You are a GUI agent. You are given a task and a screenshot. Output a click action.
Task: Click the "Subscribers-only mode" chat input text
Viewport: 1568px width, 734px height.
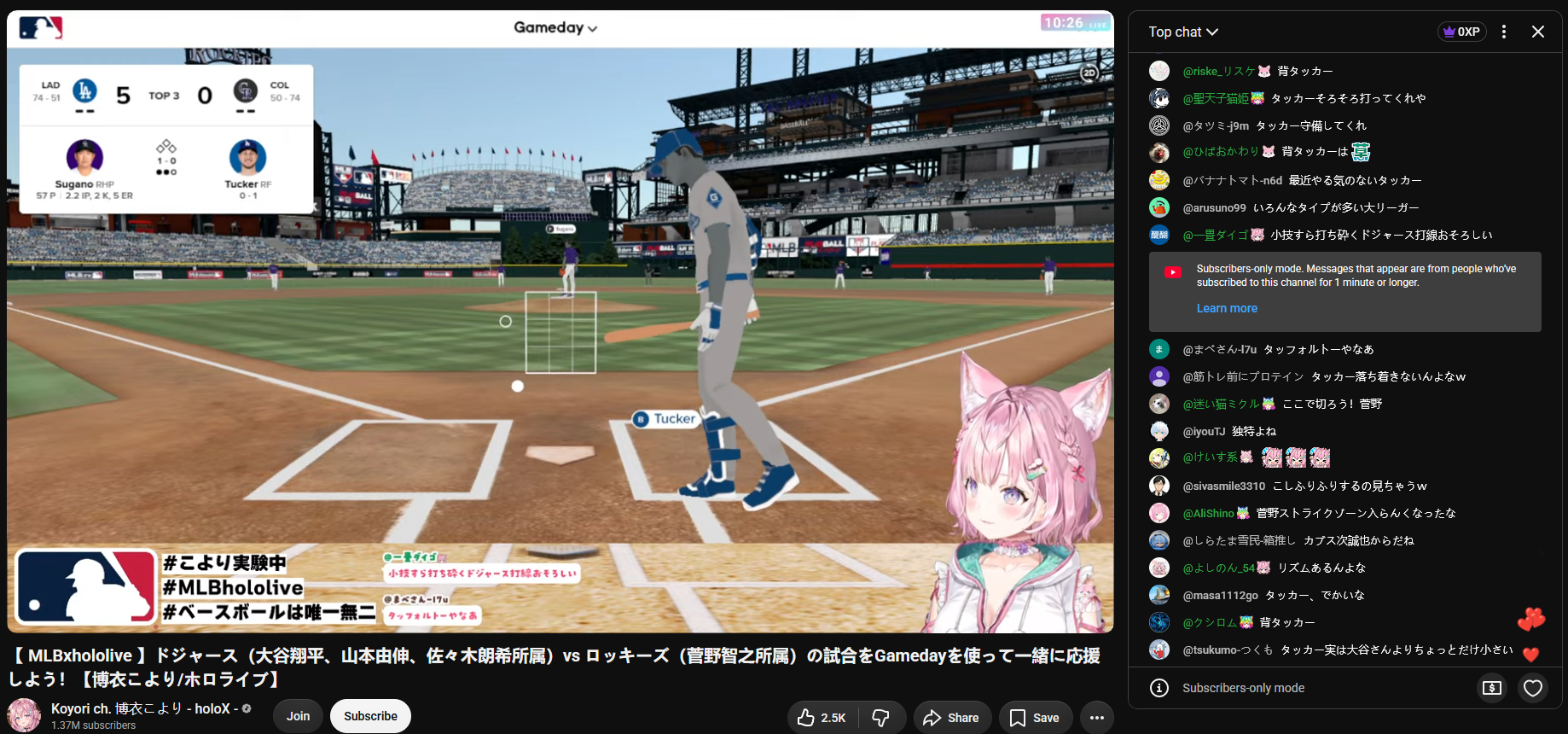[x=1243, y=688]
